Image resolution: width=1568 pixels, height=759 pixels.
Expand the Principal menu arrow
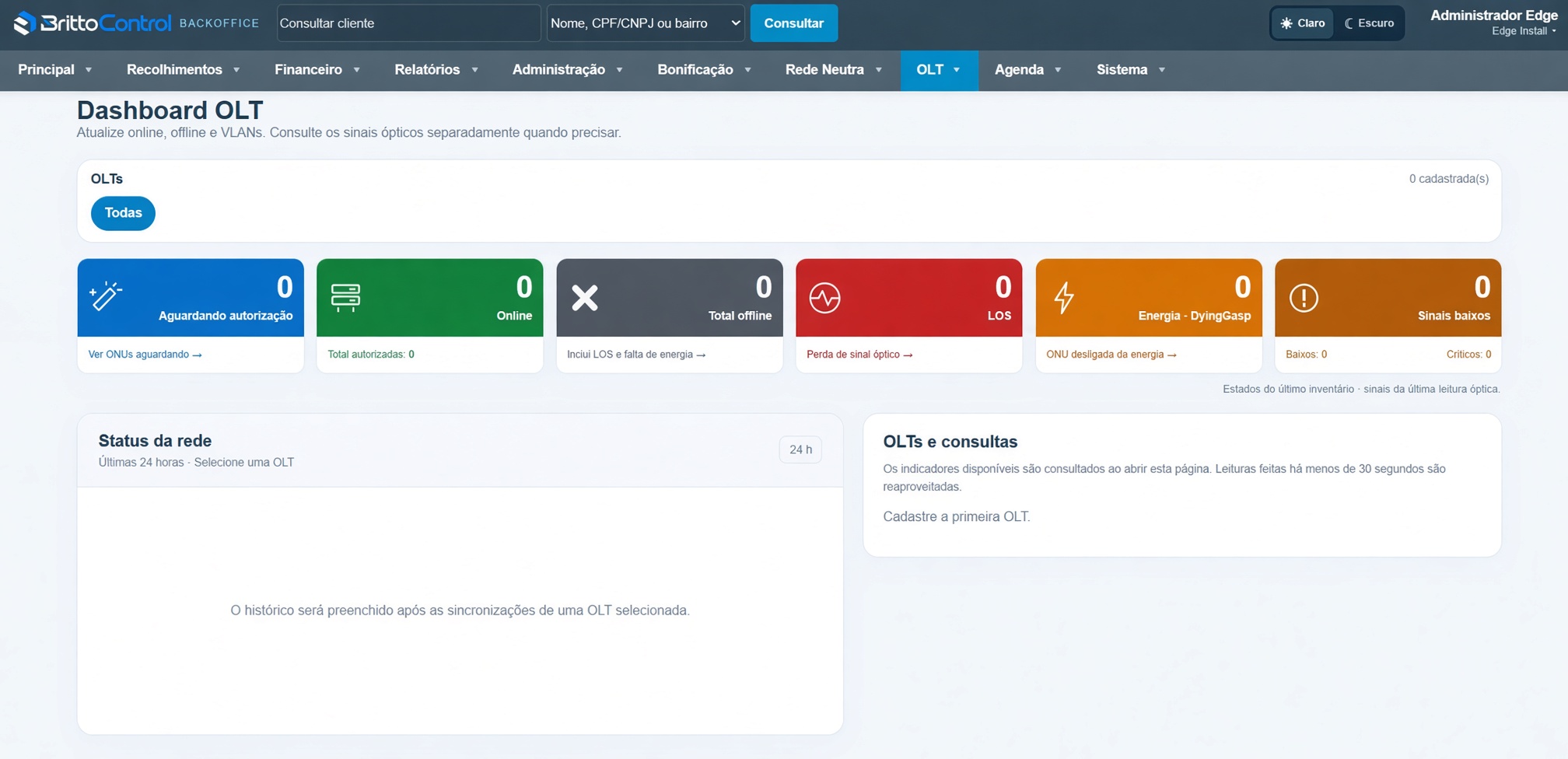(89, 70)
